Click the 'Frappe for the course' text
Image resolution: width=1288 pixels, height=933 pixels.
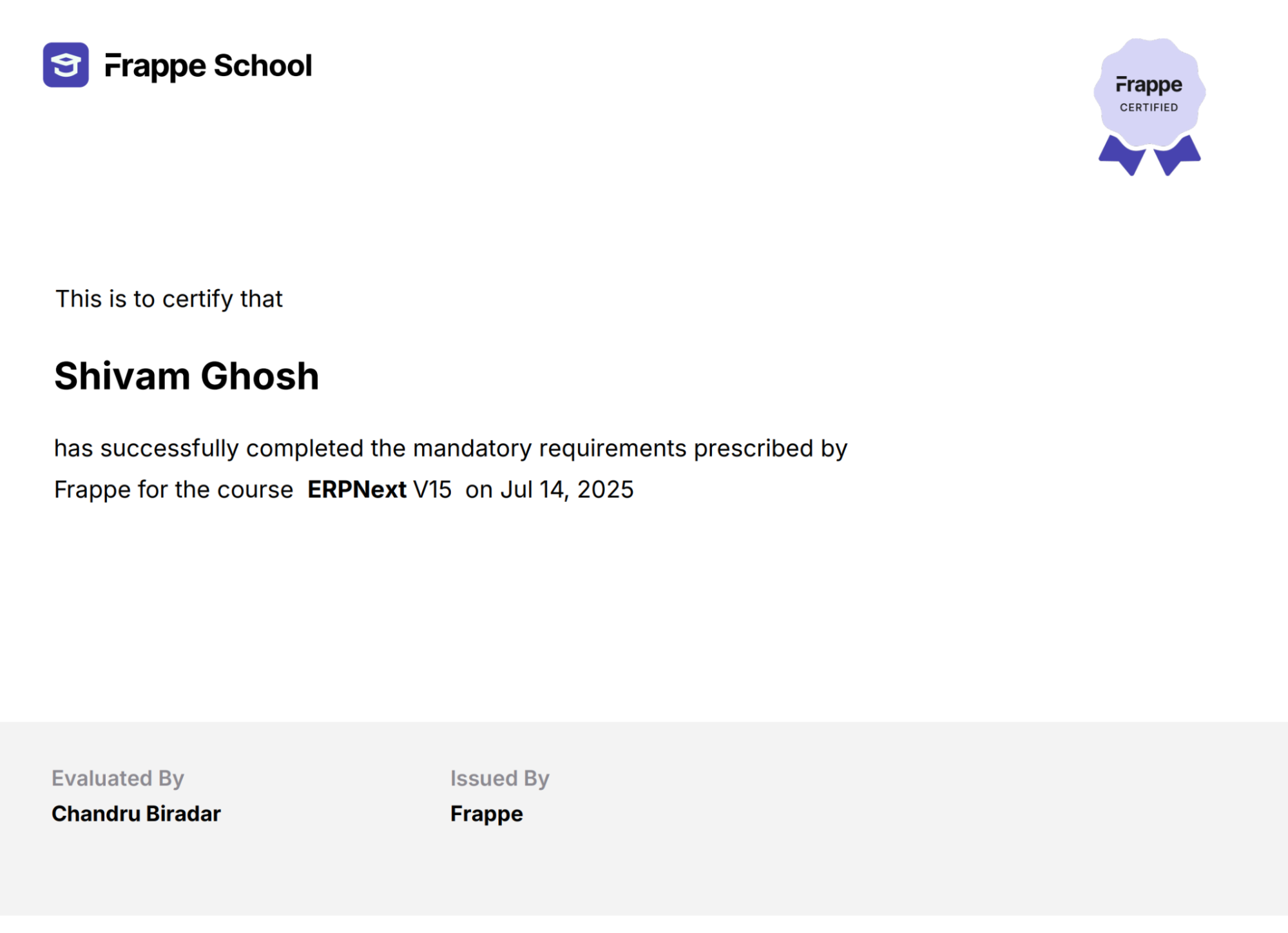coord(174,490)
